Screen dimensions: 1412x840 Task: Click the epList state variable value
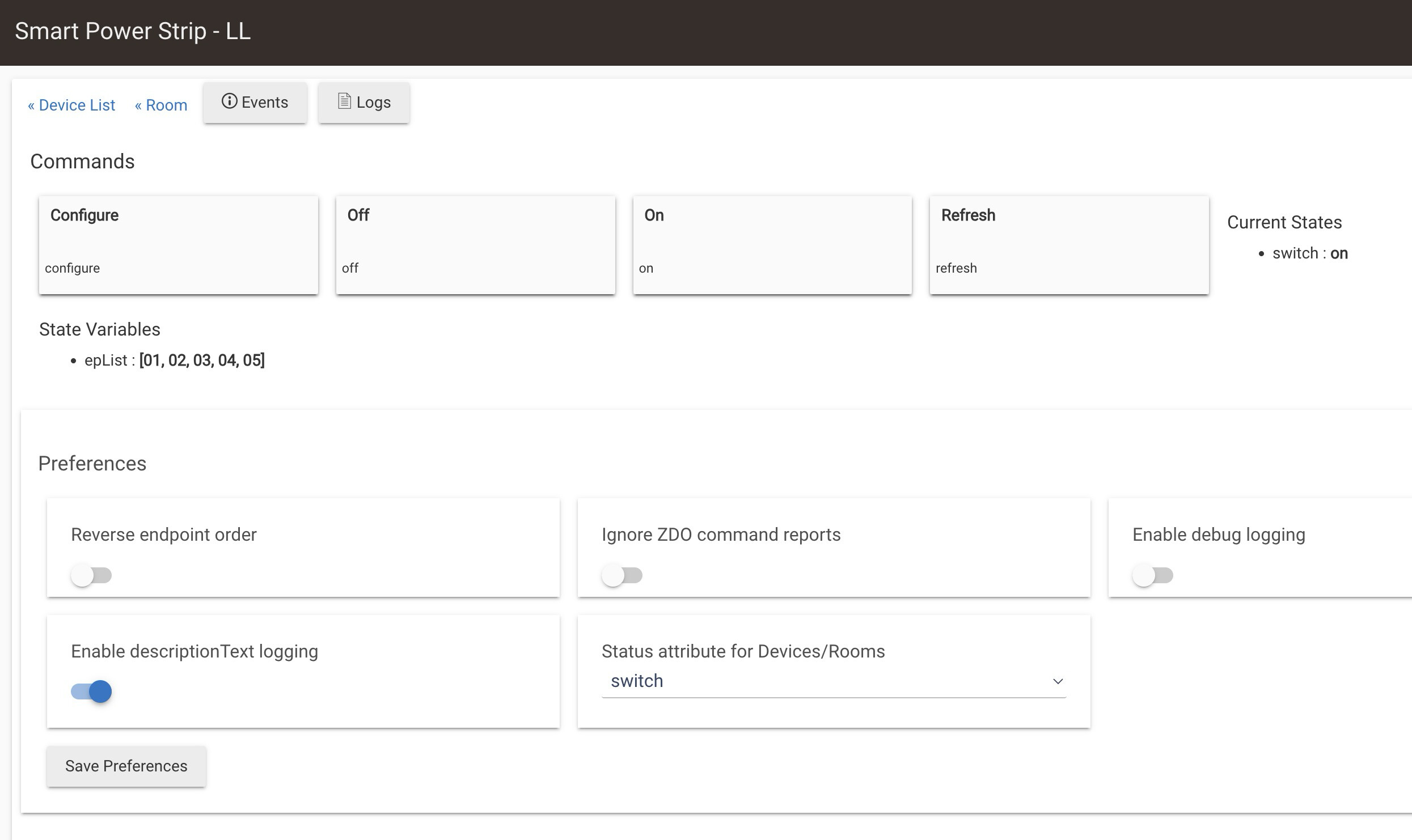point(202,360)
